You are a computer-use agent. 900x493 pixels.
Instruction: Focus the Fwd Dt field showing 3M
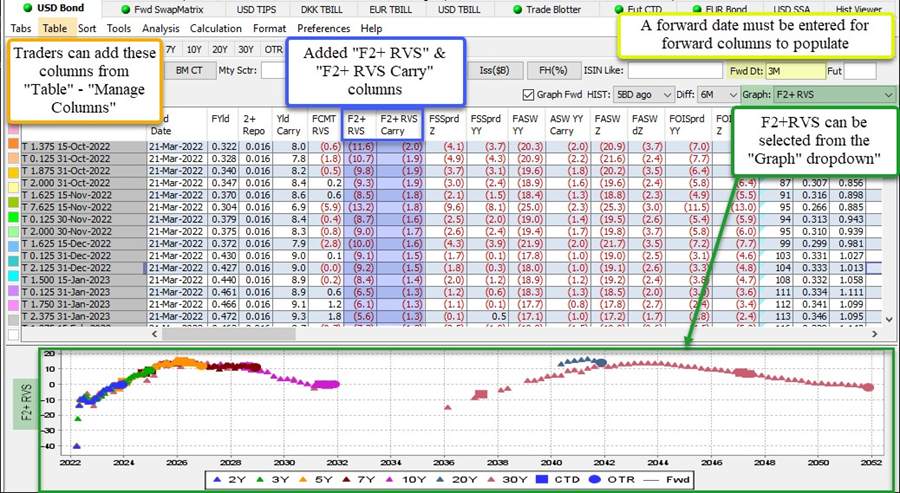(x=795, y=71)
